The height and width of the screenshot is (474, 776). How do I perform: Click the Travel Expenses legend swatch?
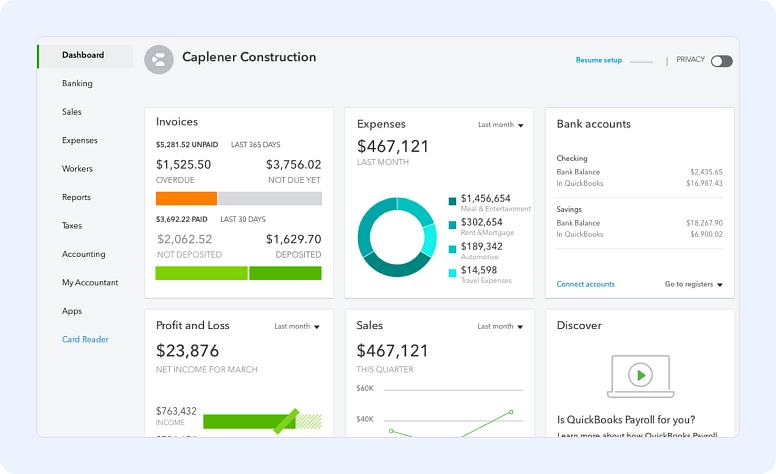452,273
